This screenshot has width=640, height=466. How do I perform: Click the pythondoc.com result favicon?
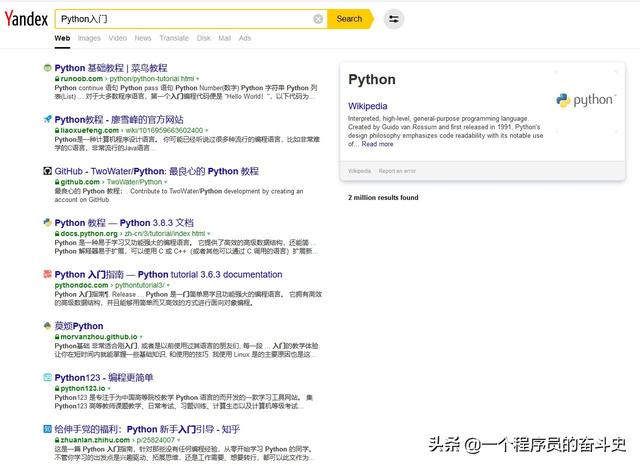[47, 274]
